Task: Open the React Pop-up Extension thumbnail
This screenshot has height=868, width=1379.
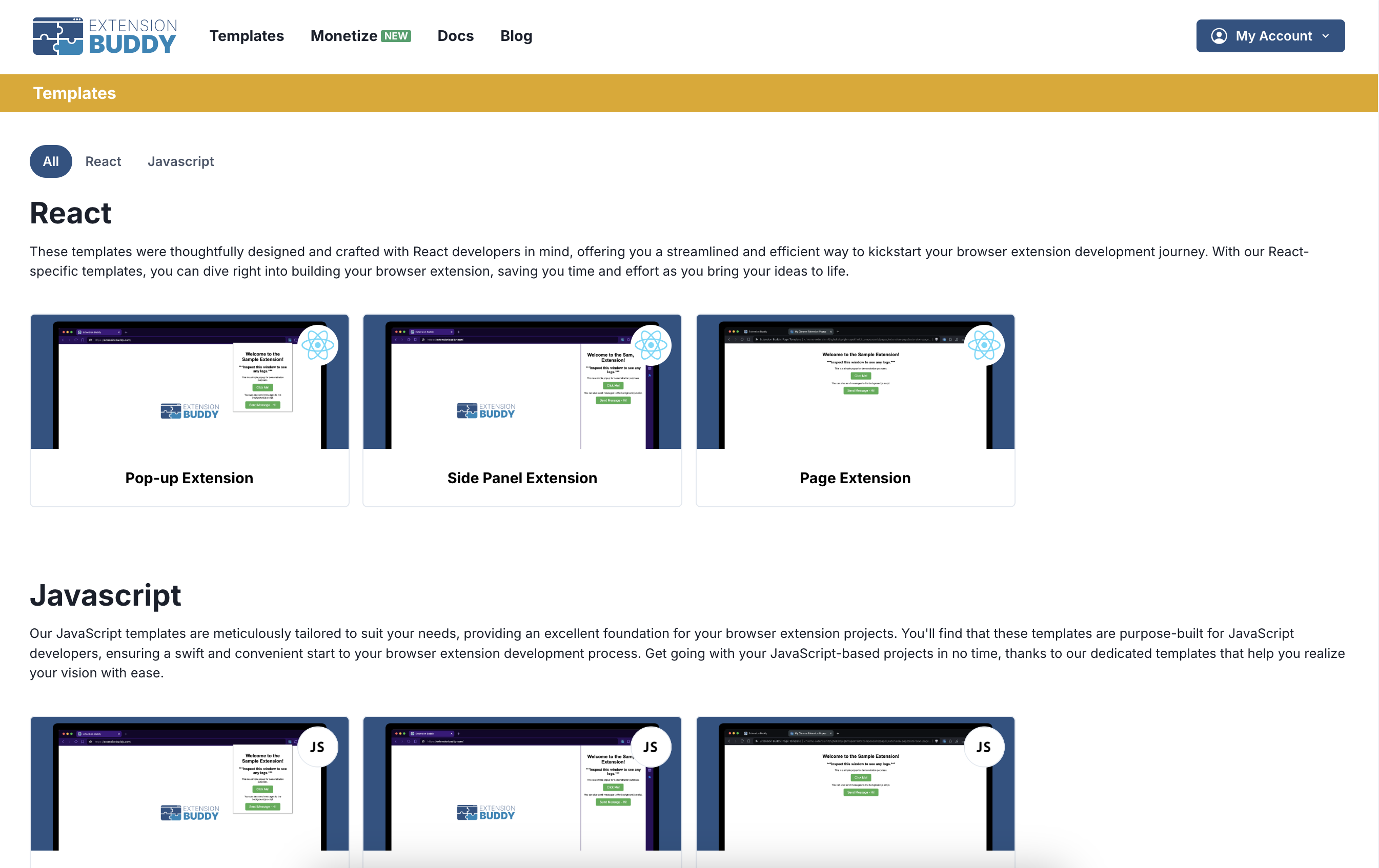Action: [x=190, y=381]
